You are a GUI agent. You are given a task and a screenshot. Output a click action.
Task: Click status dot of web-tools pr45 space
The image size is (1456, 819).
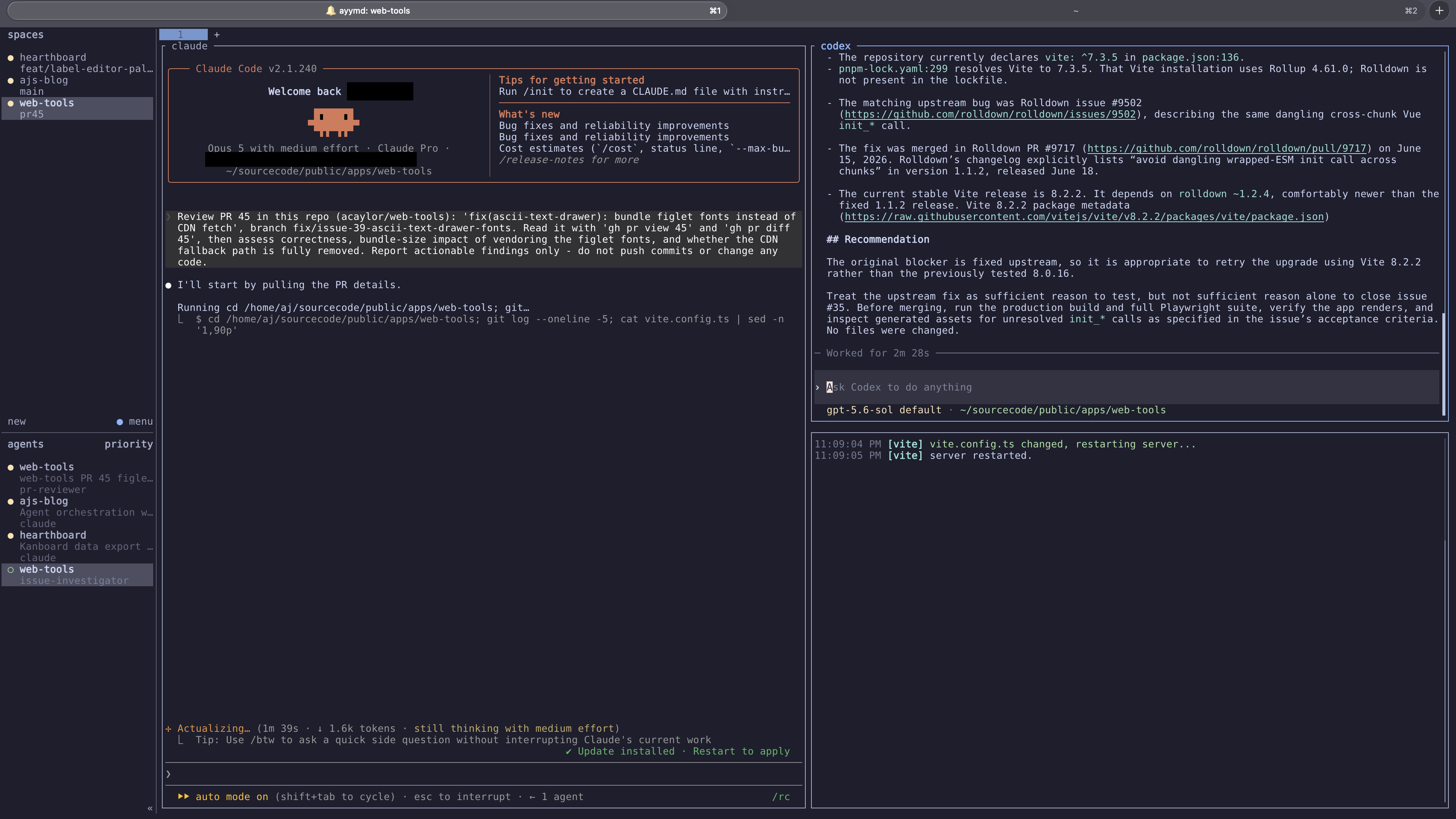[11, 104]
